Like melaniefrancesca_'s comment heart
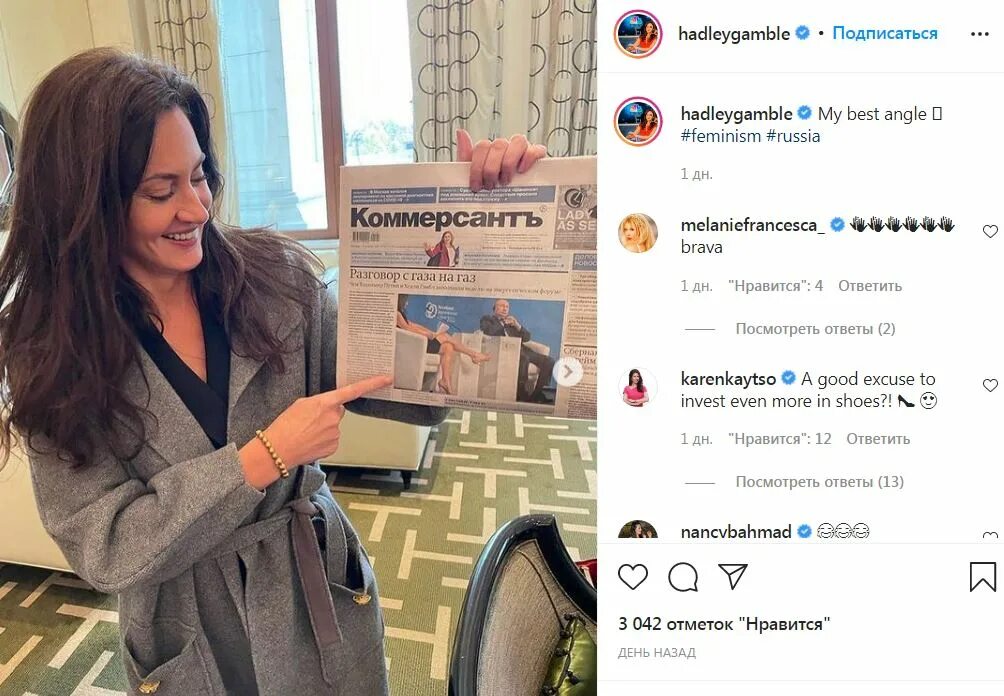 click(x=990, y=231)
